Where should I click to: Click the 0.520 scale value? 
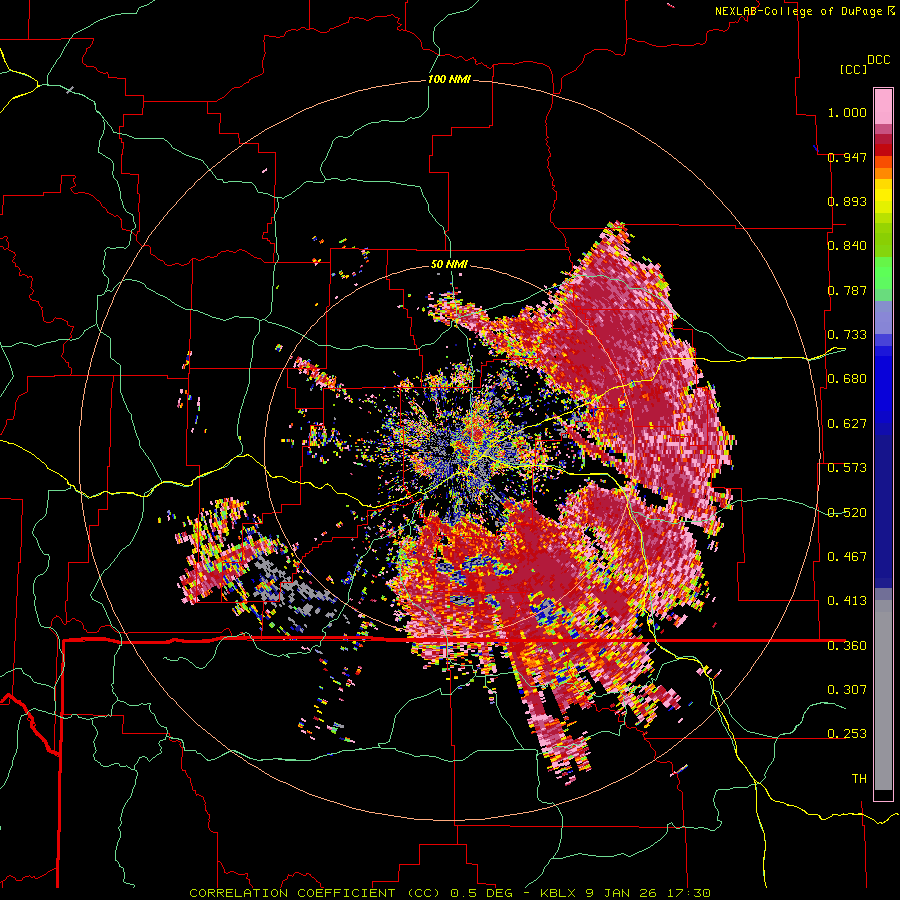click(x=847, y=513)
